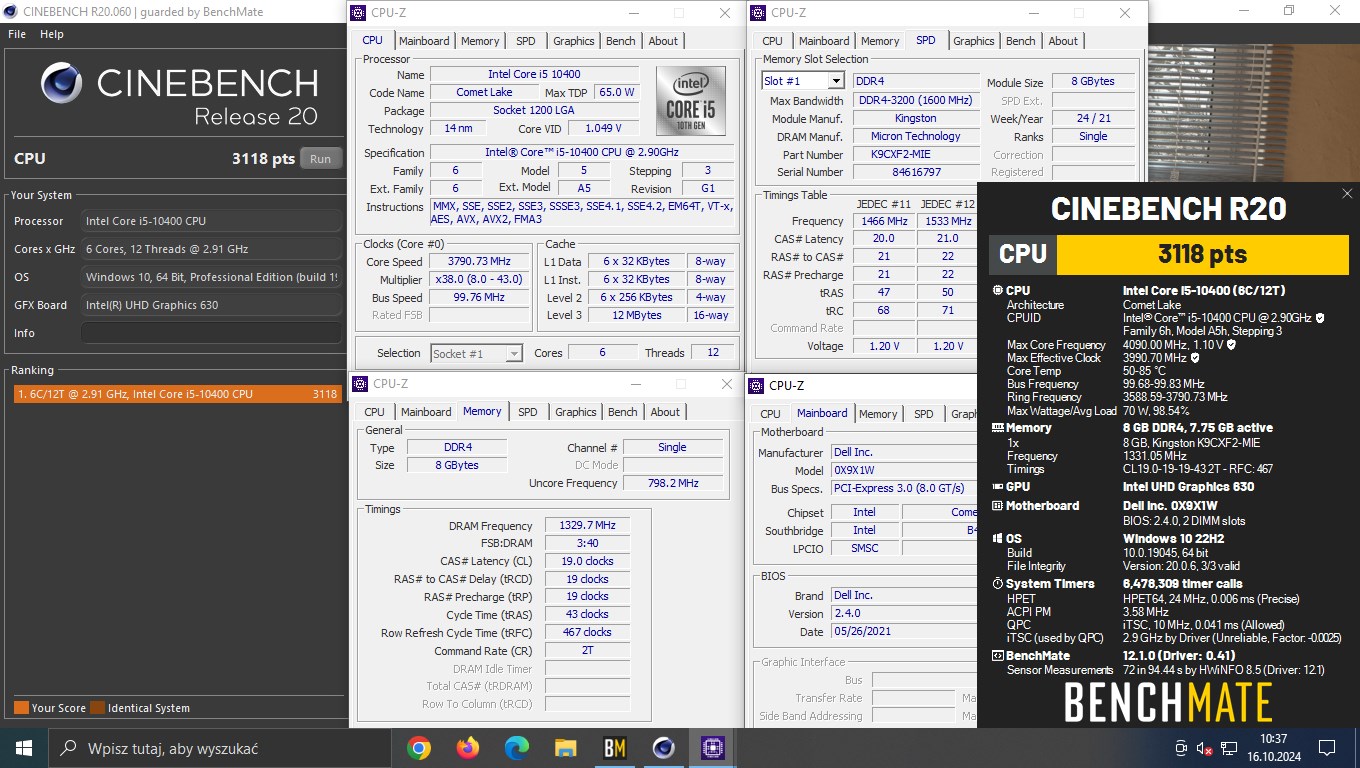Click the Memory section icon in BenchMate overlay
1360x768 pixels.
tap(997, 428)
